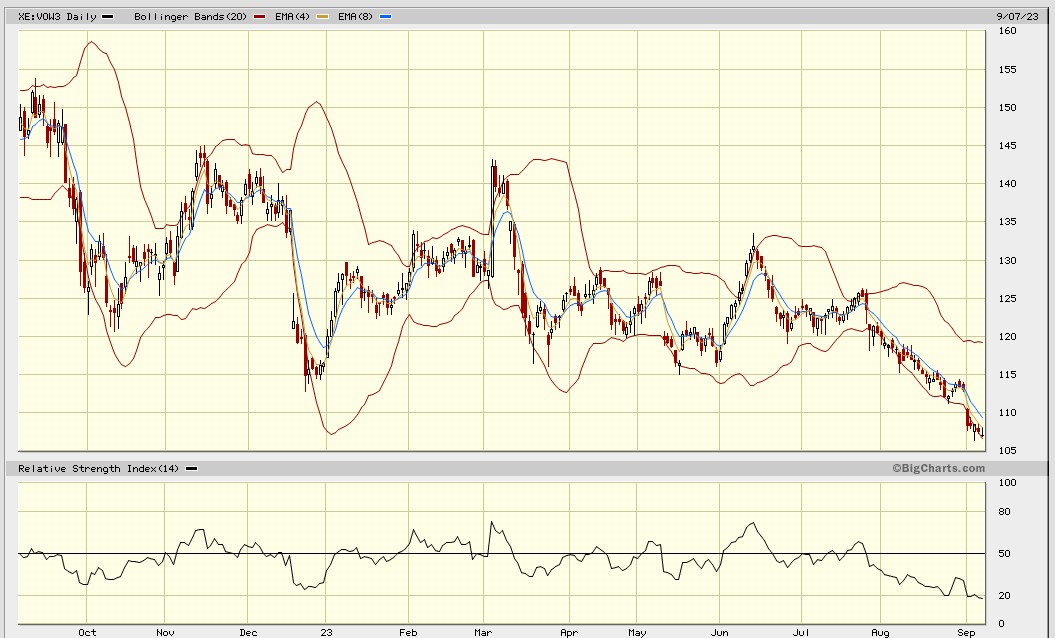Open options via the EMA(4) tan marker

pos(322,15)
